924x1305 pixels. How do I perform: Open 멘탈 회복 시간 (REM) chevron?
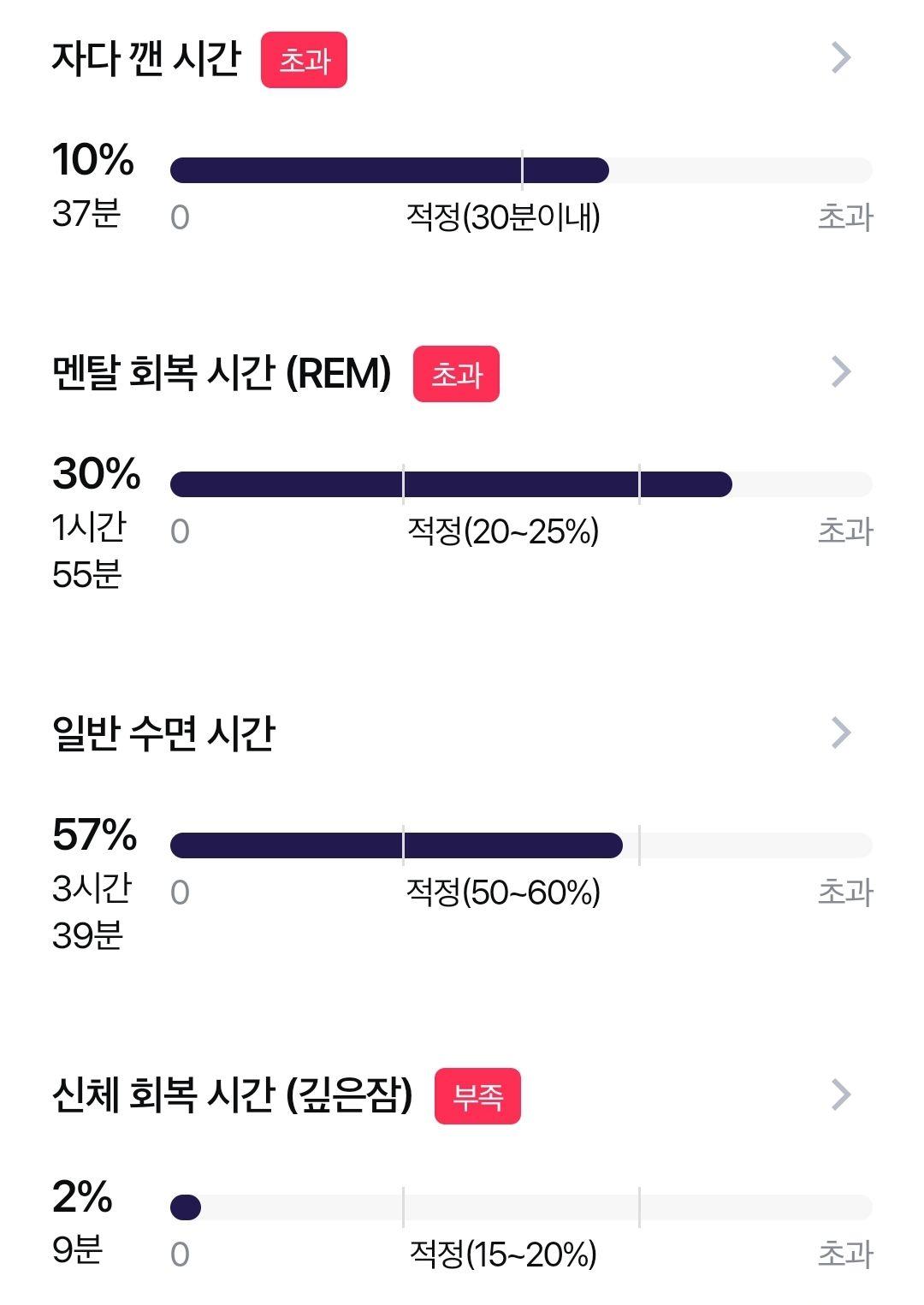(842, 371)
